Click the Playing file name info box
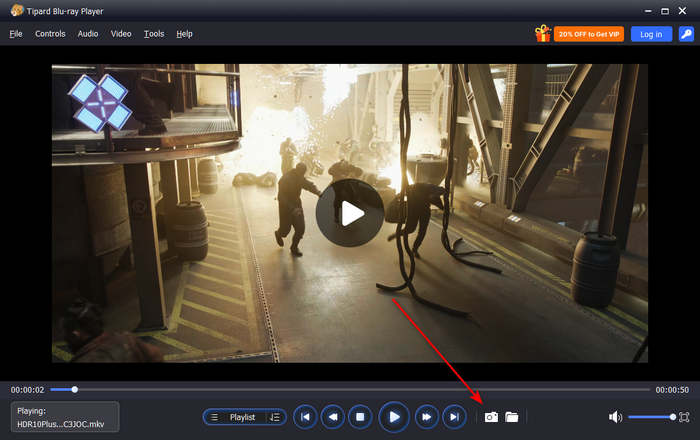The height and width of the screenshot is (440, 700). [65, 417]
